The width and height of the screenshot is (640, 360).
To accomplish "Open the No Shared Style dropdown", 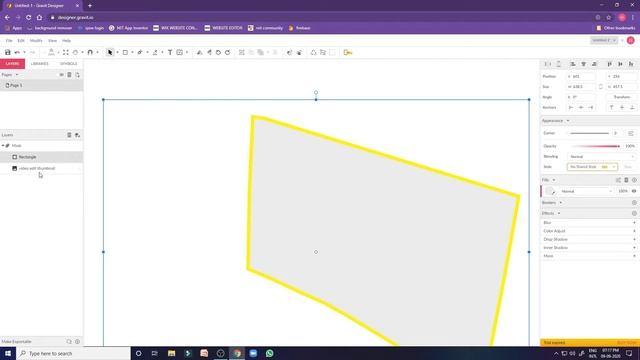I will [x=592, y=167].
